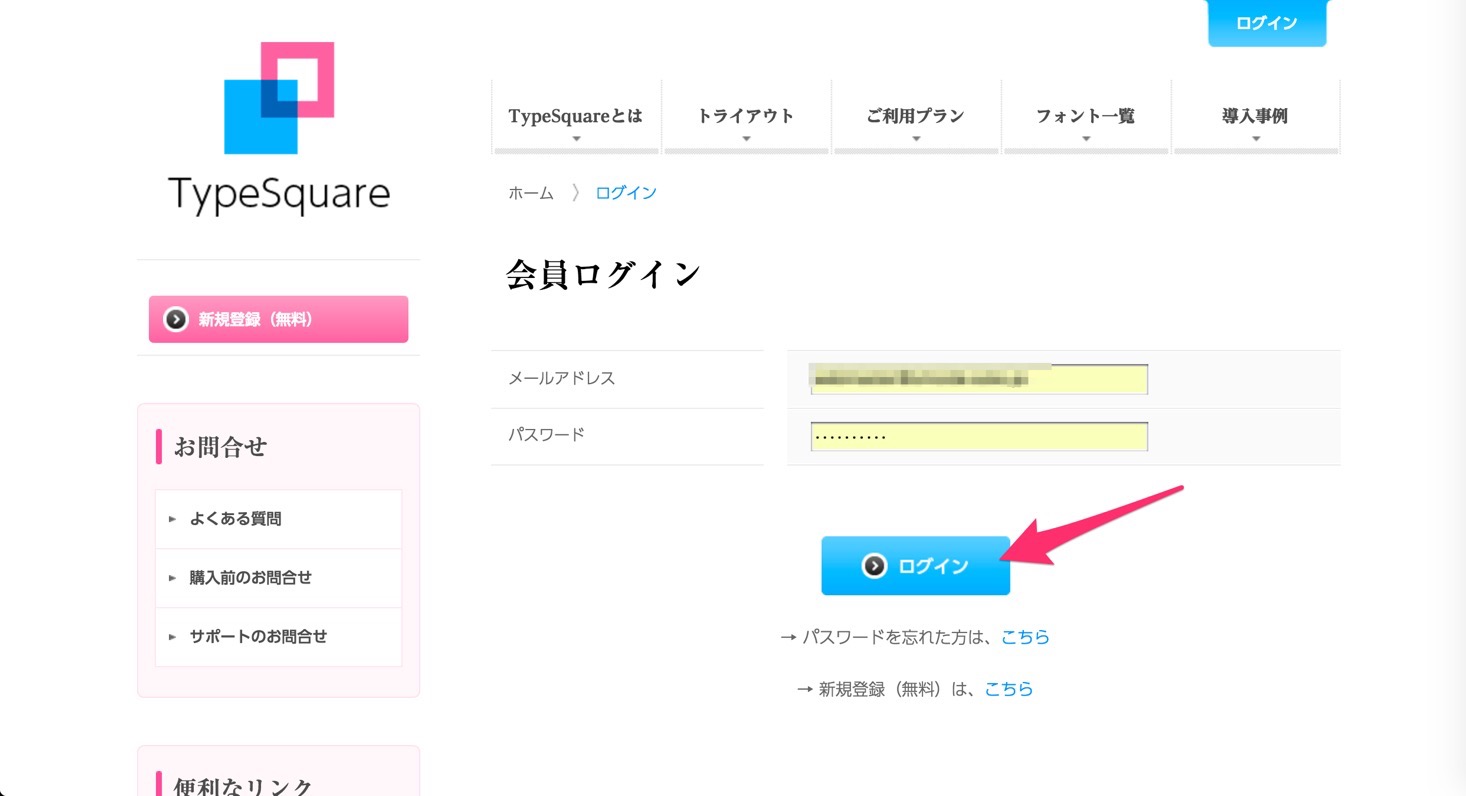The height and width of the screenshot is (796, 1466).
Task: Open よくある質問 in sidebar
Action: [278, 519]
